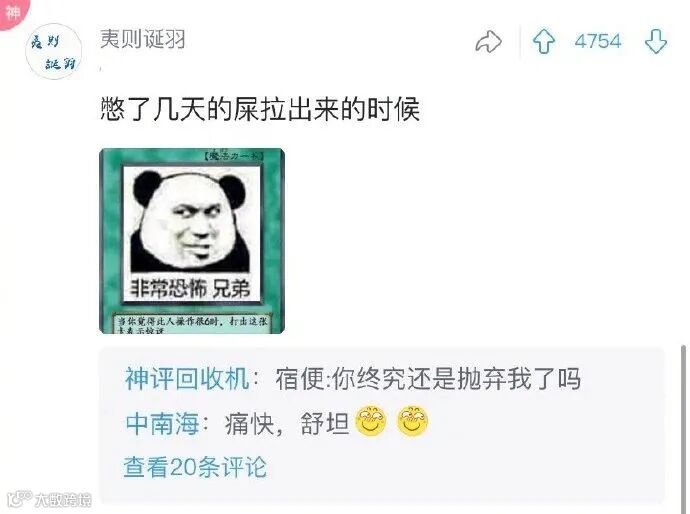This screenshot has width=690, height=514.
Task: Click comment text 宿便:你终究还是抛弃我了吗
Action: pos(428,378)
